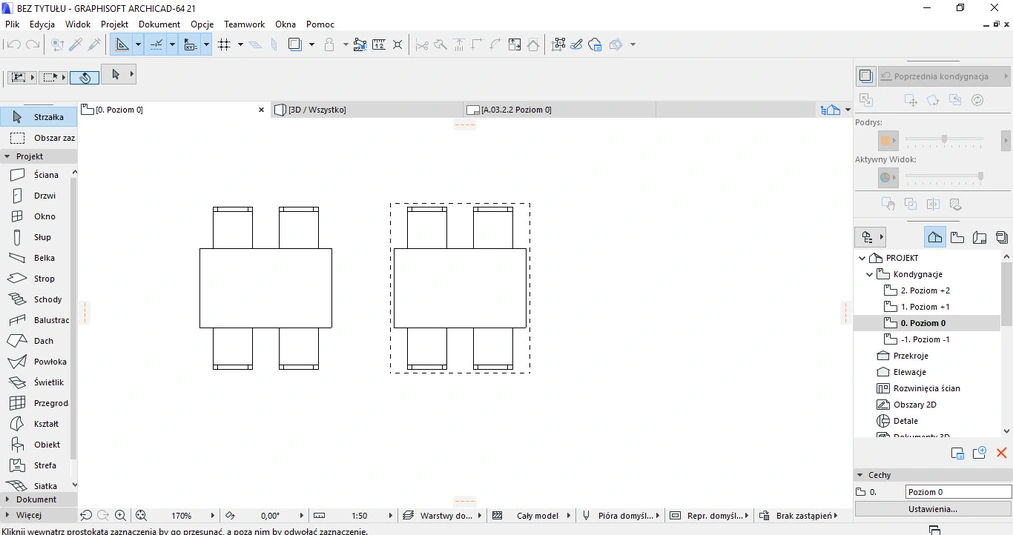1013x535 pixels.
Task: Switch to the 3D / Wszystko tab
Action: click(366, 110)
